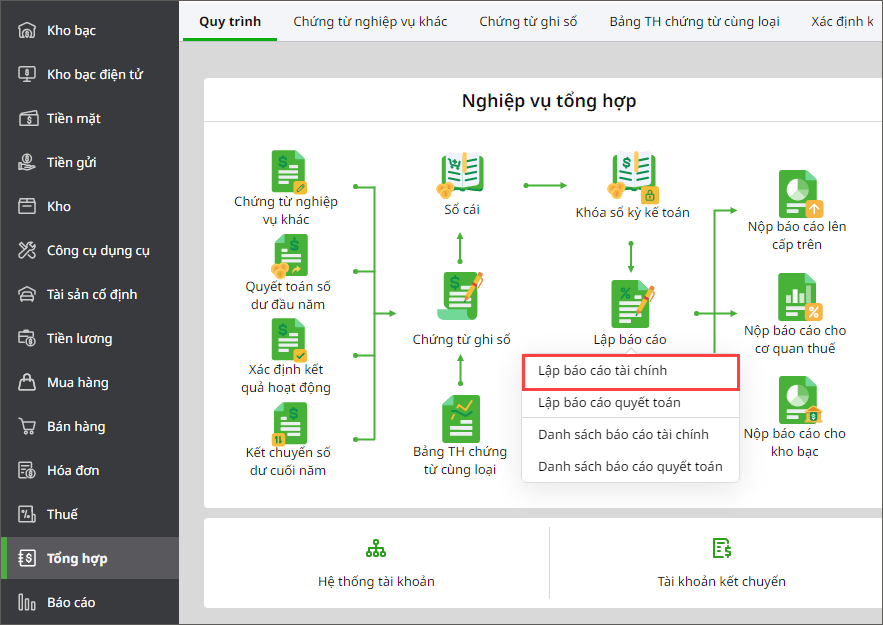Click Mua hàng shopping bag icon
This screenshot has width=883, height=625.
point(26,382)
